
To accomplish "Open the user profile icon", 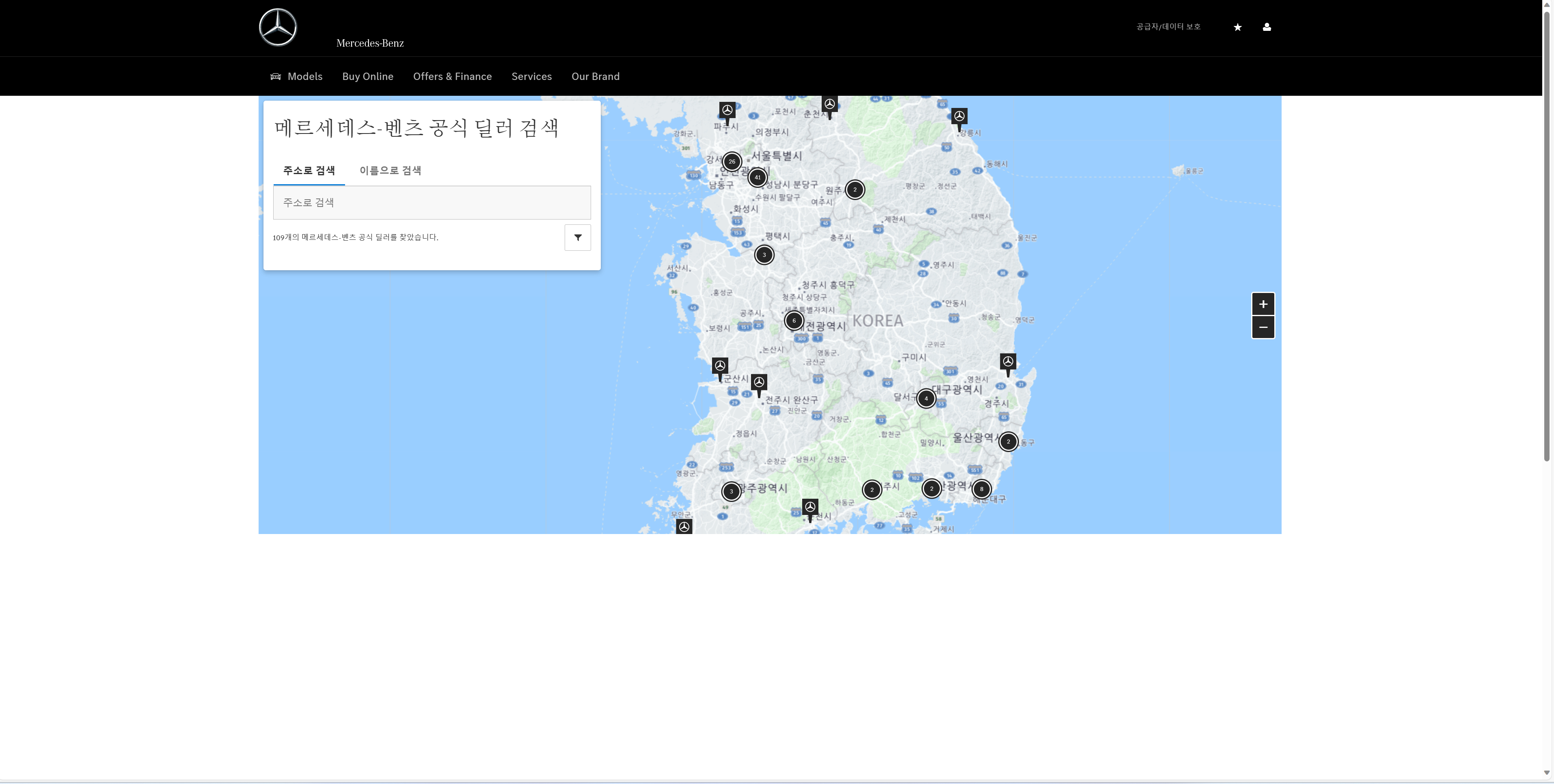I will coord(1267,27).
